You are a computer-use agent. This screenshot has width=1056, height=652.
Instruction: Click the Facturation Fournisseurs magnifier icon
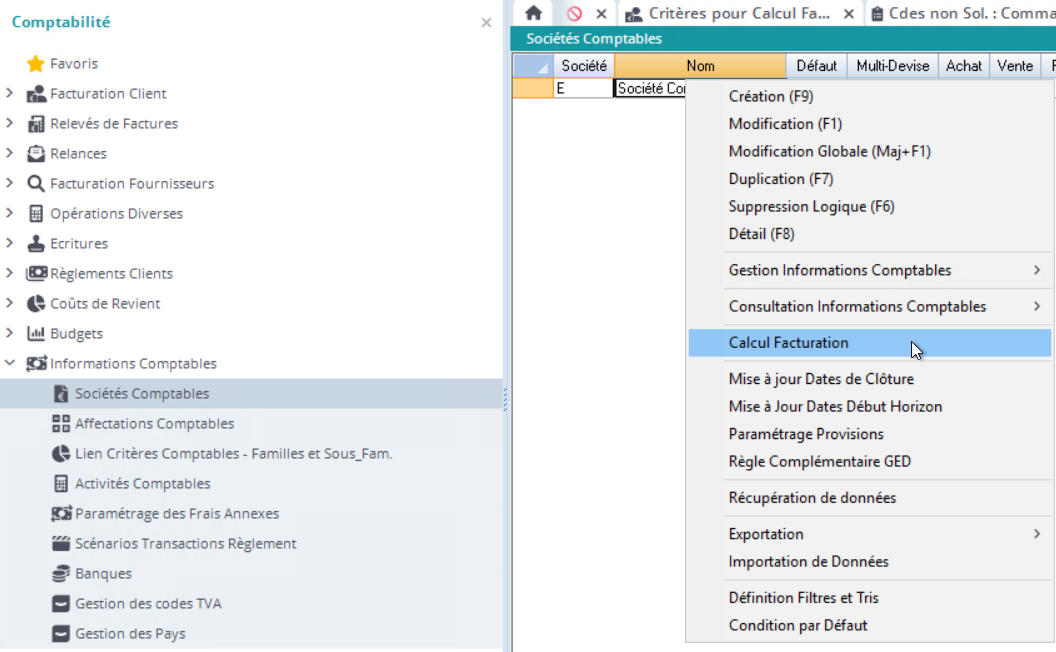tap(36, 184)
